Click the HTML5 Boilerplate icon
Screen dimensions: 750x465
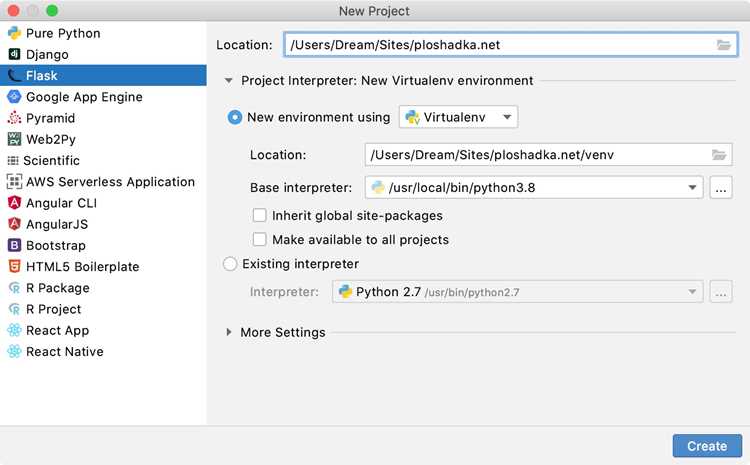pyautogui.click(x=14, y=266)
